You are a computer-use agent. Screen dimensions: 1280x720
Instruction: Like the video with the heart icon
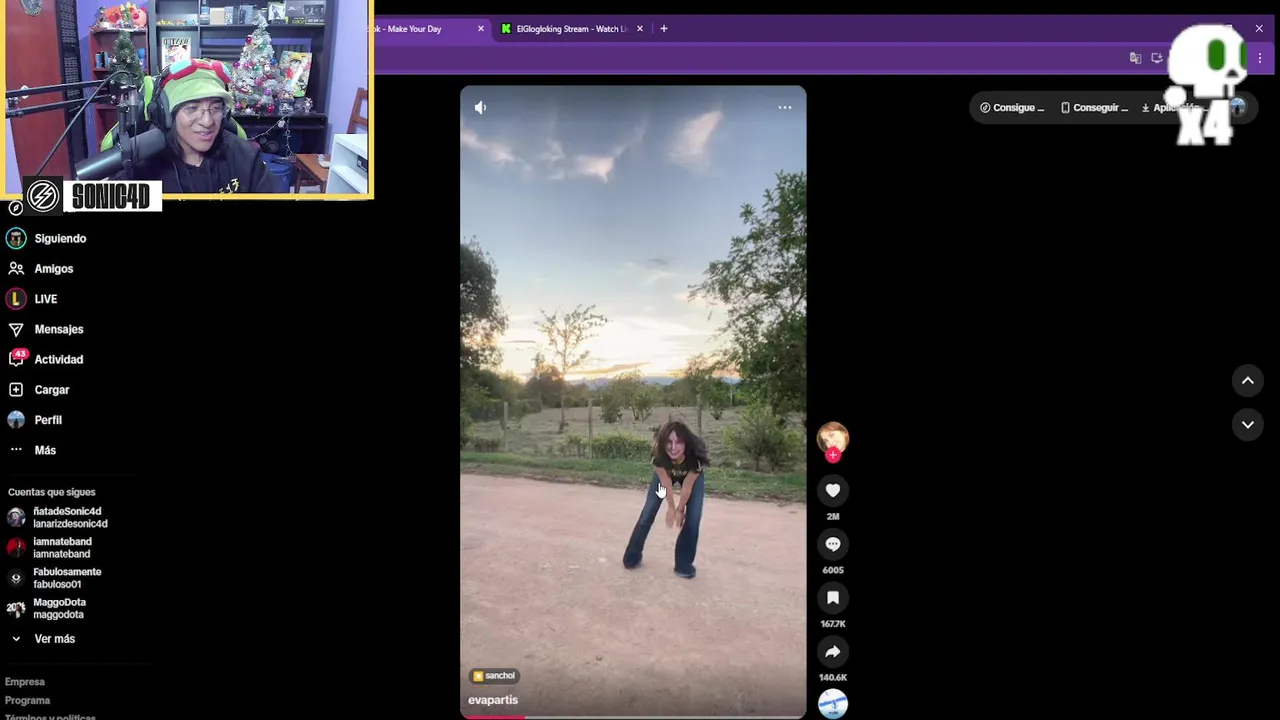pos(833,490)
